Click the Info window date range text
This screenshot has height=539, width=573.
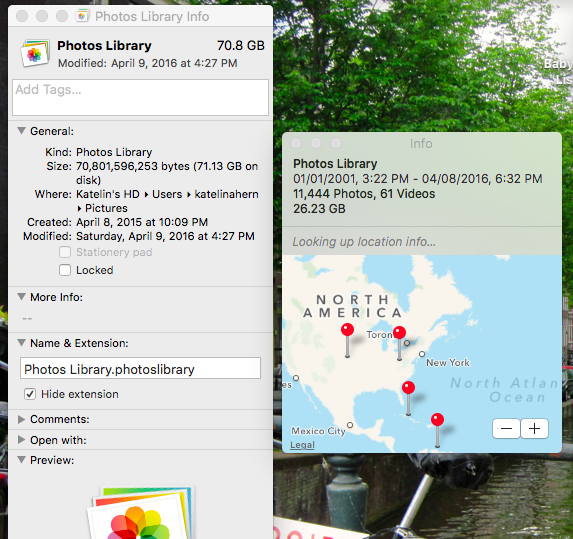click(418, 179)
